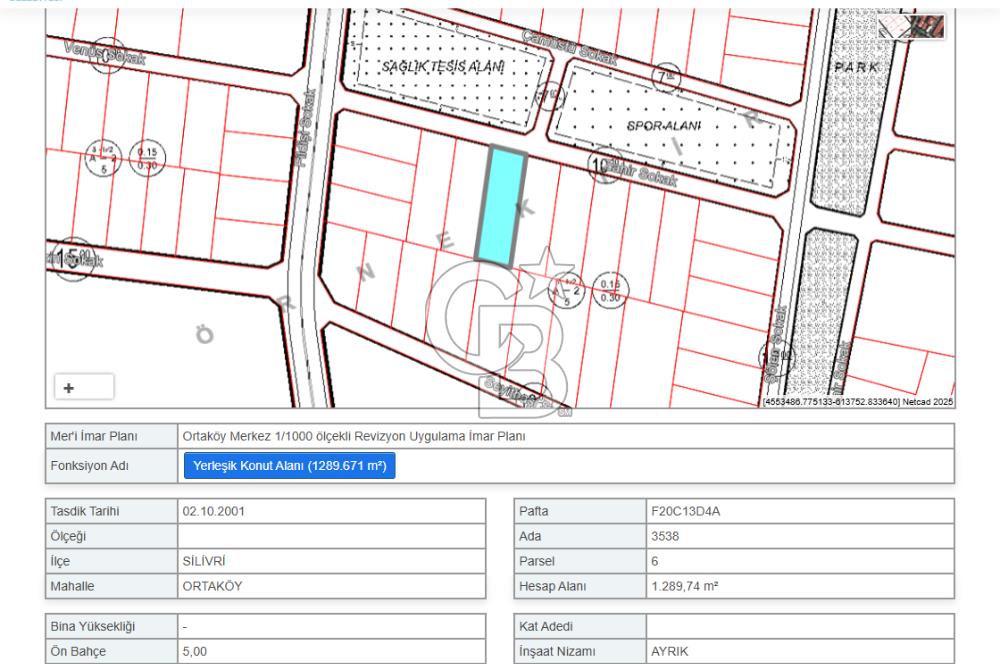Screen dimensions: 1000x664
Task: Click the empty Ölçeği value field
Action: [331, 536]
